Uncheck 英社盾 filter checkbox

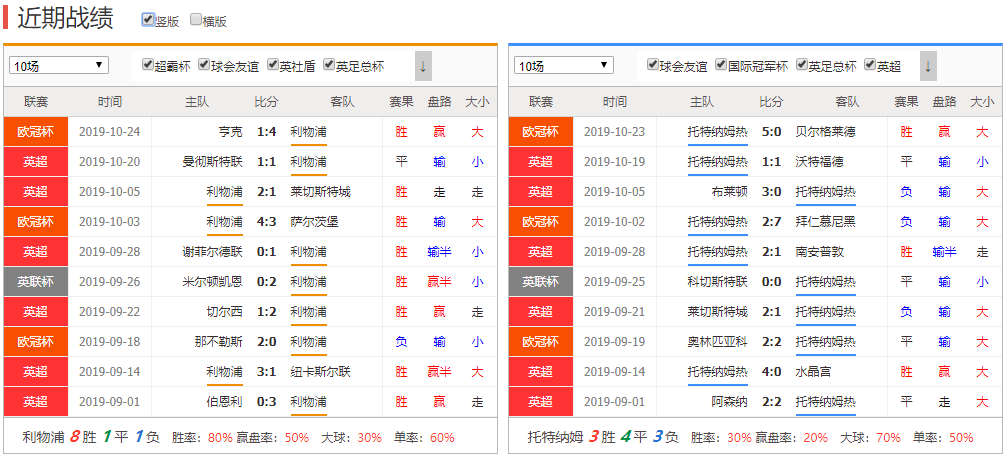click(273, 65)
